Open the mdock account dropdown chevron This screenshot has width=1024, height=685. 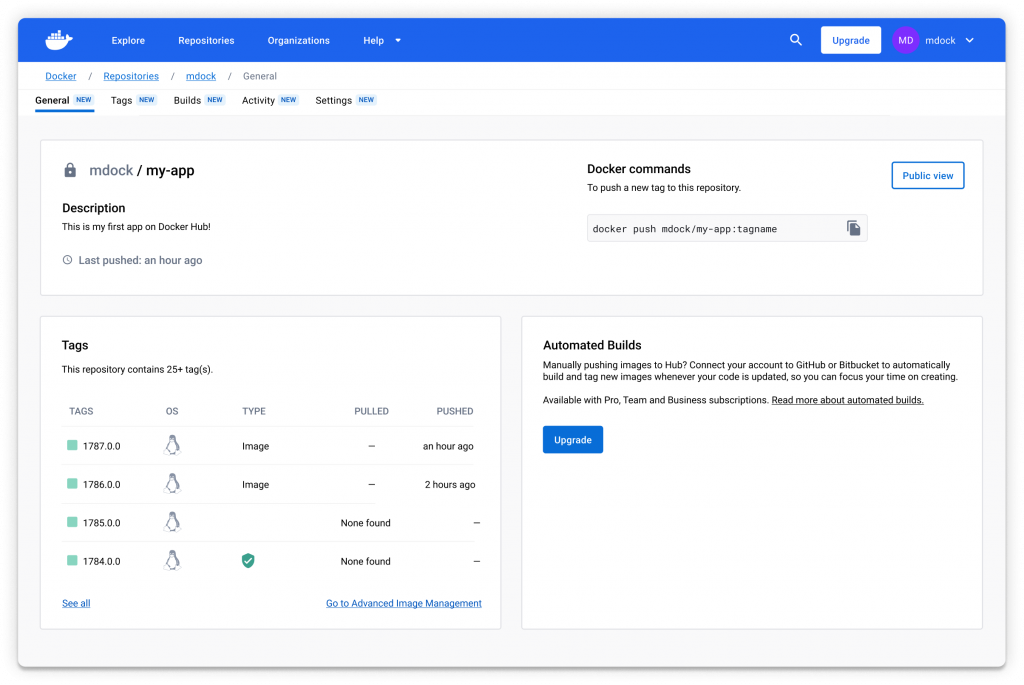coord(969,41)
